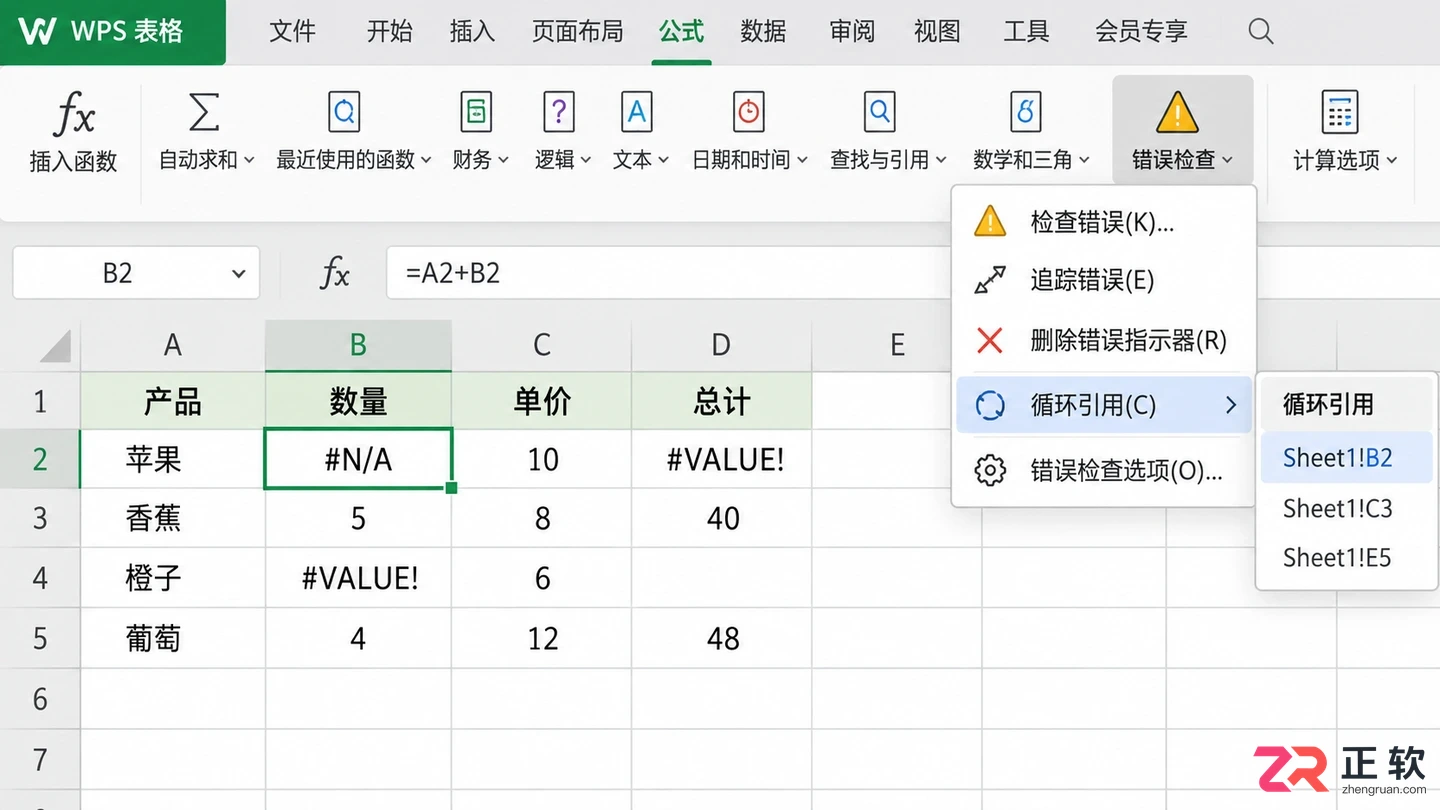
Task: Click the 葡萄 cell
Action: coord(173,638)
